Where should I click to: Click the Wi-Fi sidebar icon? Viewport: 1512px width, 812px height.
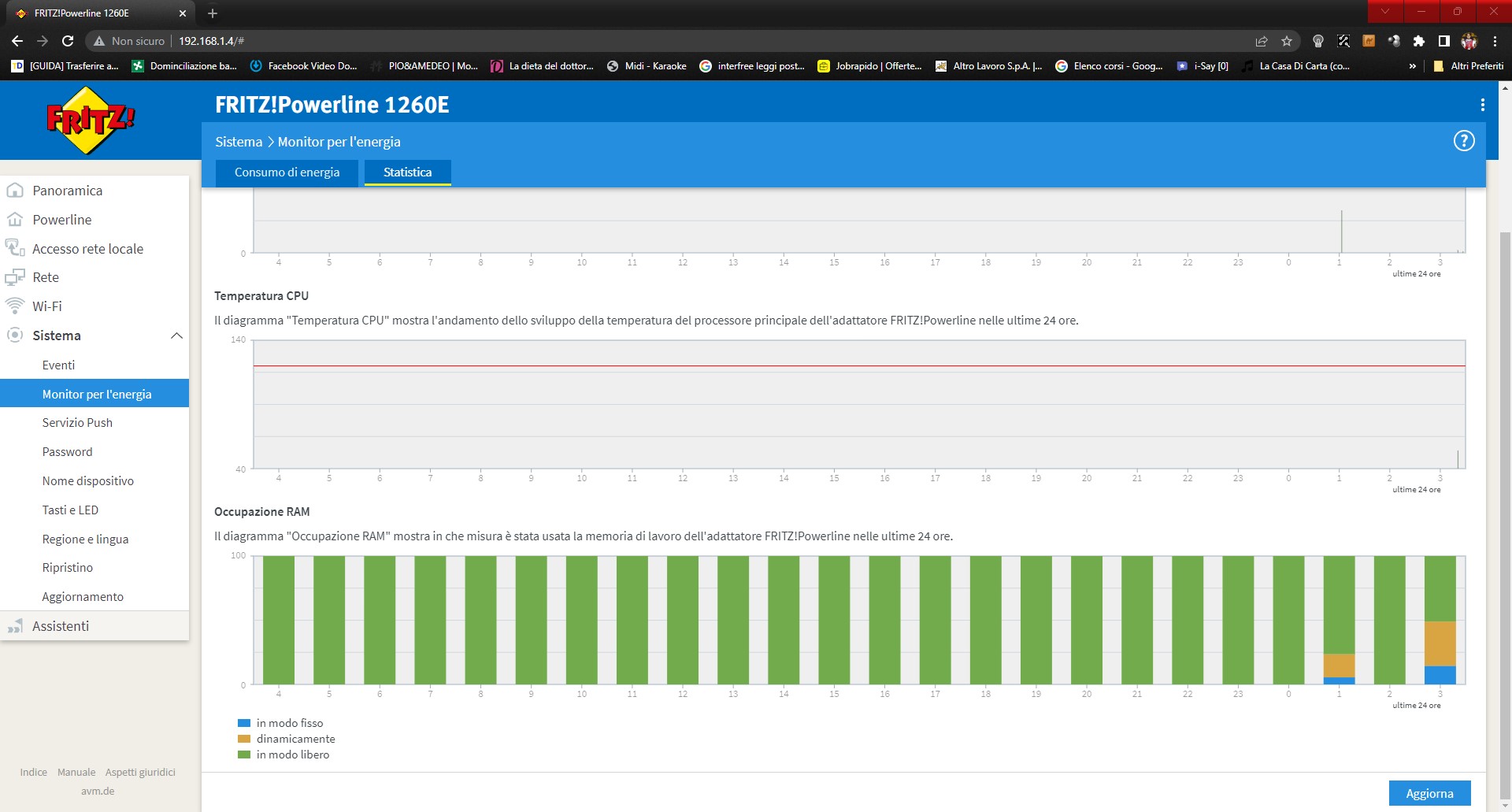coord(15,306)
